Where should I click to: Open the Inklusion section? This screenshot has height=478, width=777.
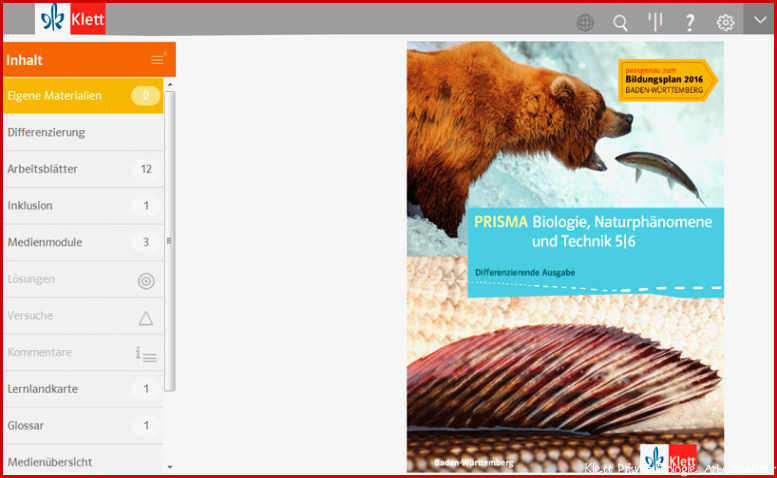pos(83,206)
